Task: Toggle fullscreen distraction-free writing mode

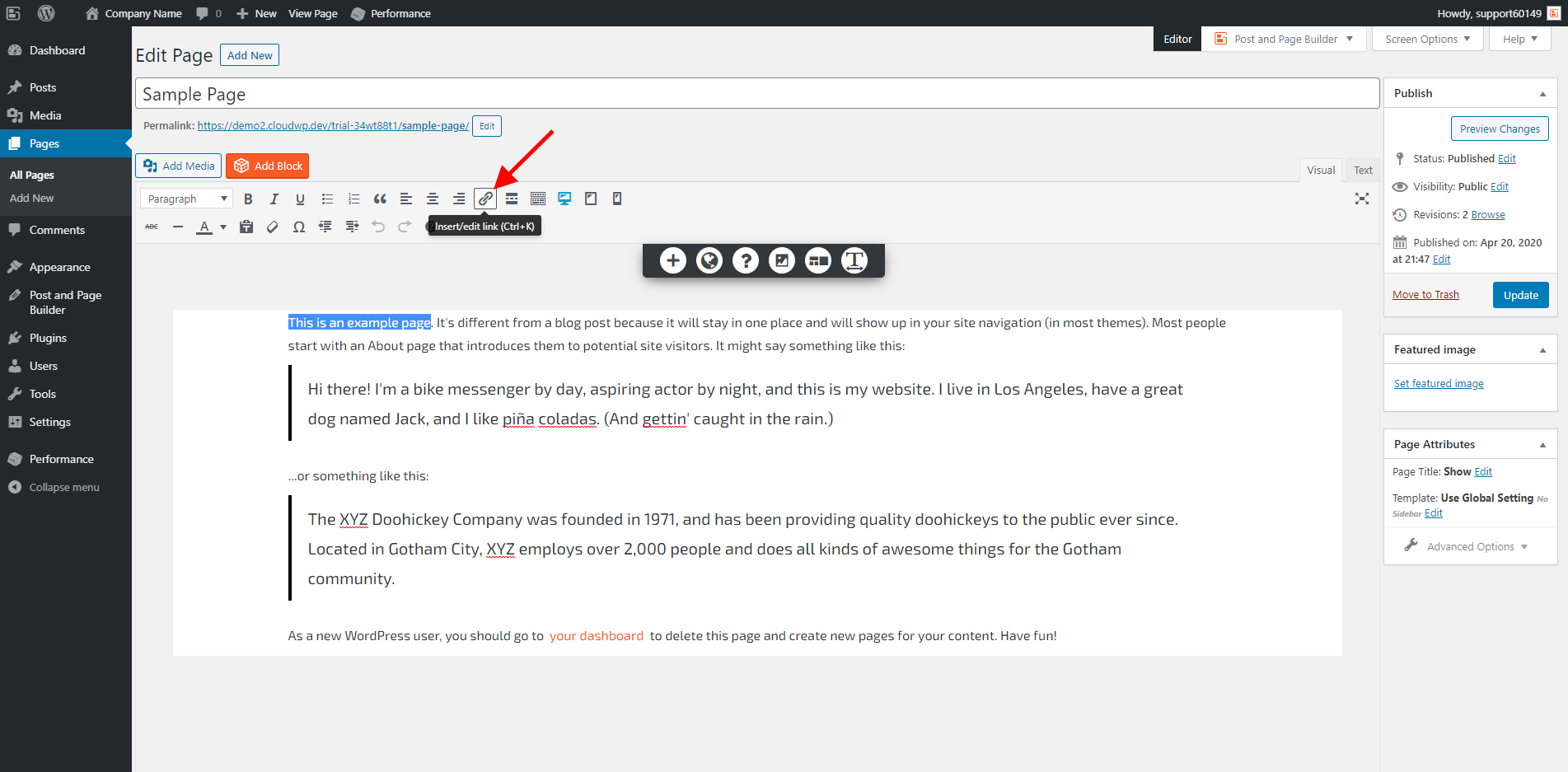Action: click(x=1361, y=198)
